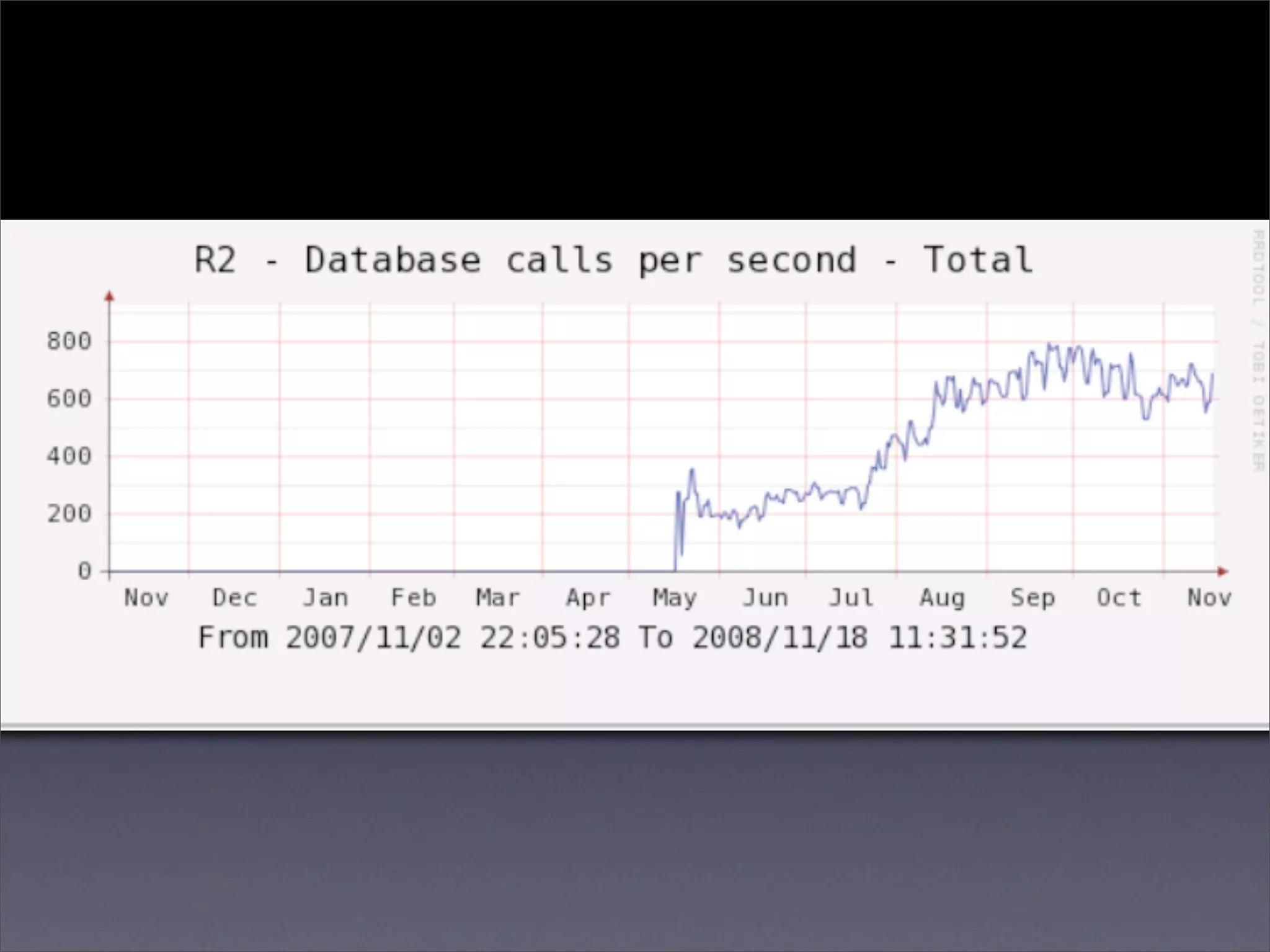
Task: Click the Jun month label
Action: (x=765, y=598)
